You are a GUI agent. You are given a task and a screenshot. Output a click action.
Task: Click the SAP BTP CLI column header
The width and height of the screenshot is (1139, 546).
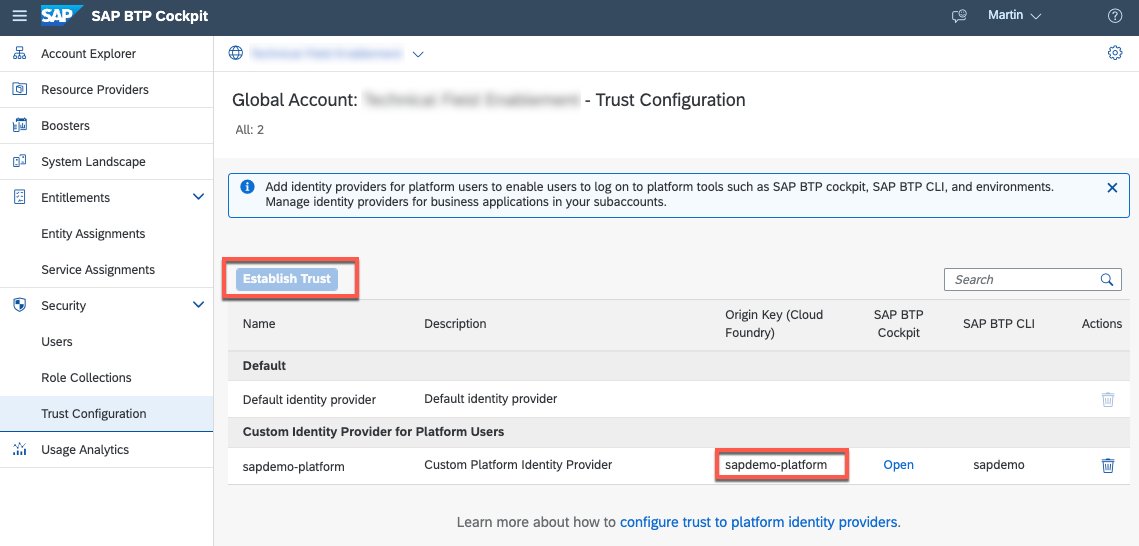coord(999,324)
